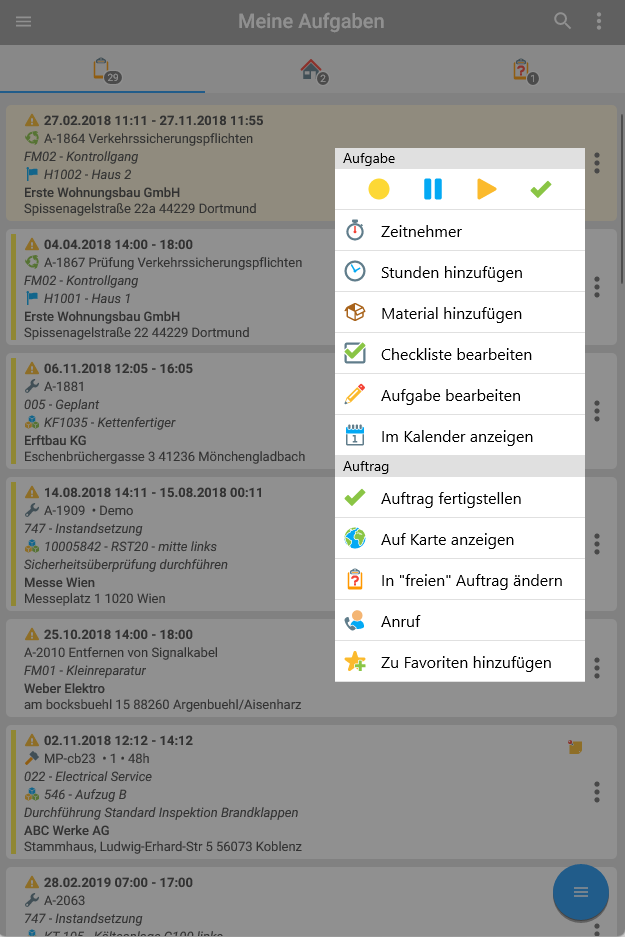This screenshot has width=625, height=937.
Task: Open options for task A-1909 Demo
Action: click(x=596, y=544)
